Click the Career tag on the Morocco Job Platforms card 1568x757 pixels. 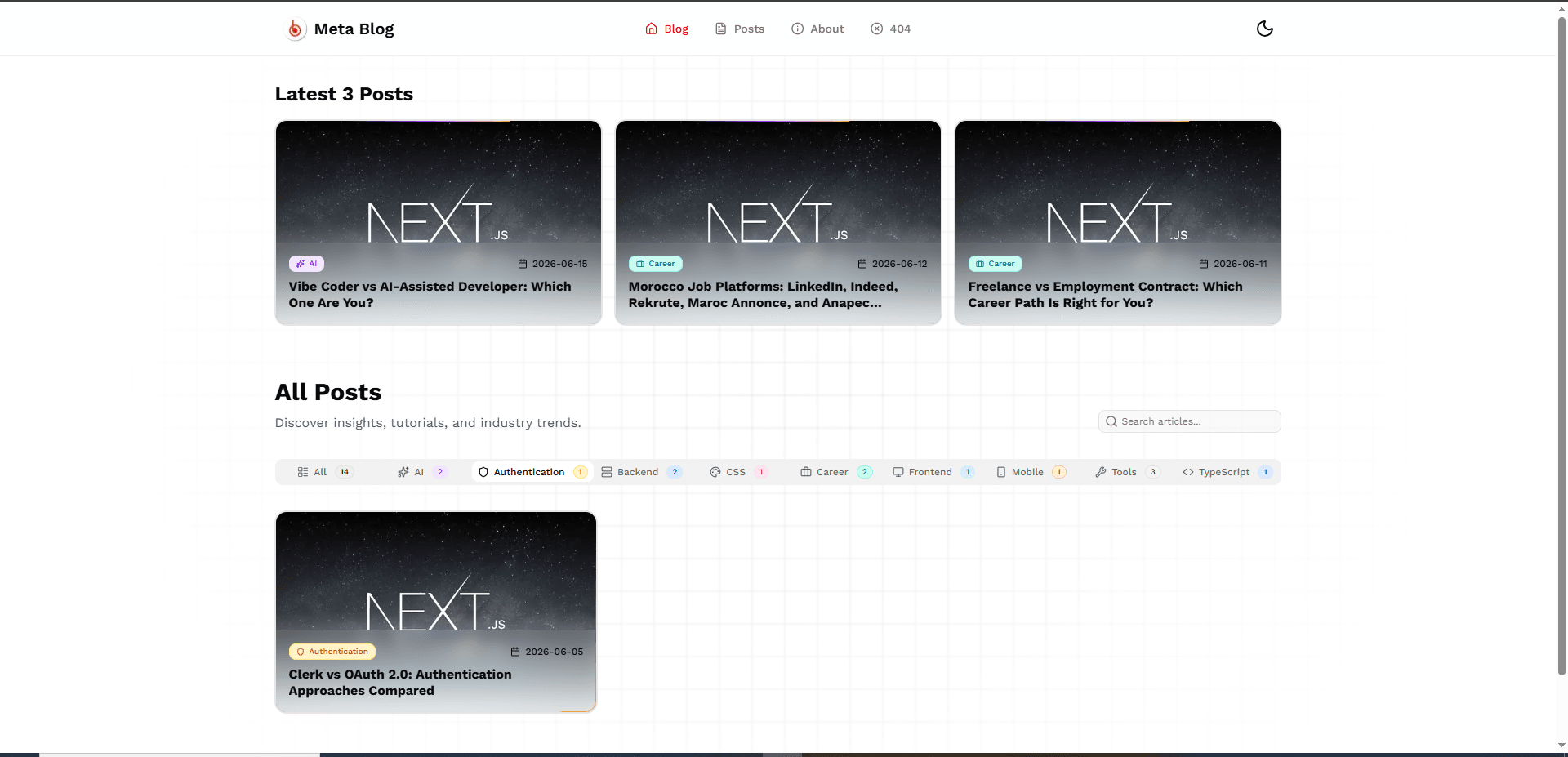[656, 264]
